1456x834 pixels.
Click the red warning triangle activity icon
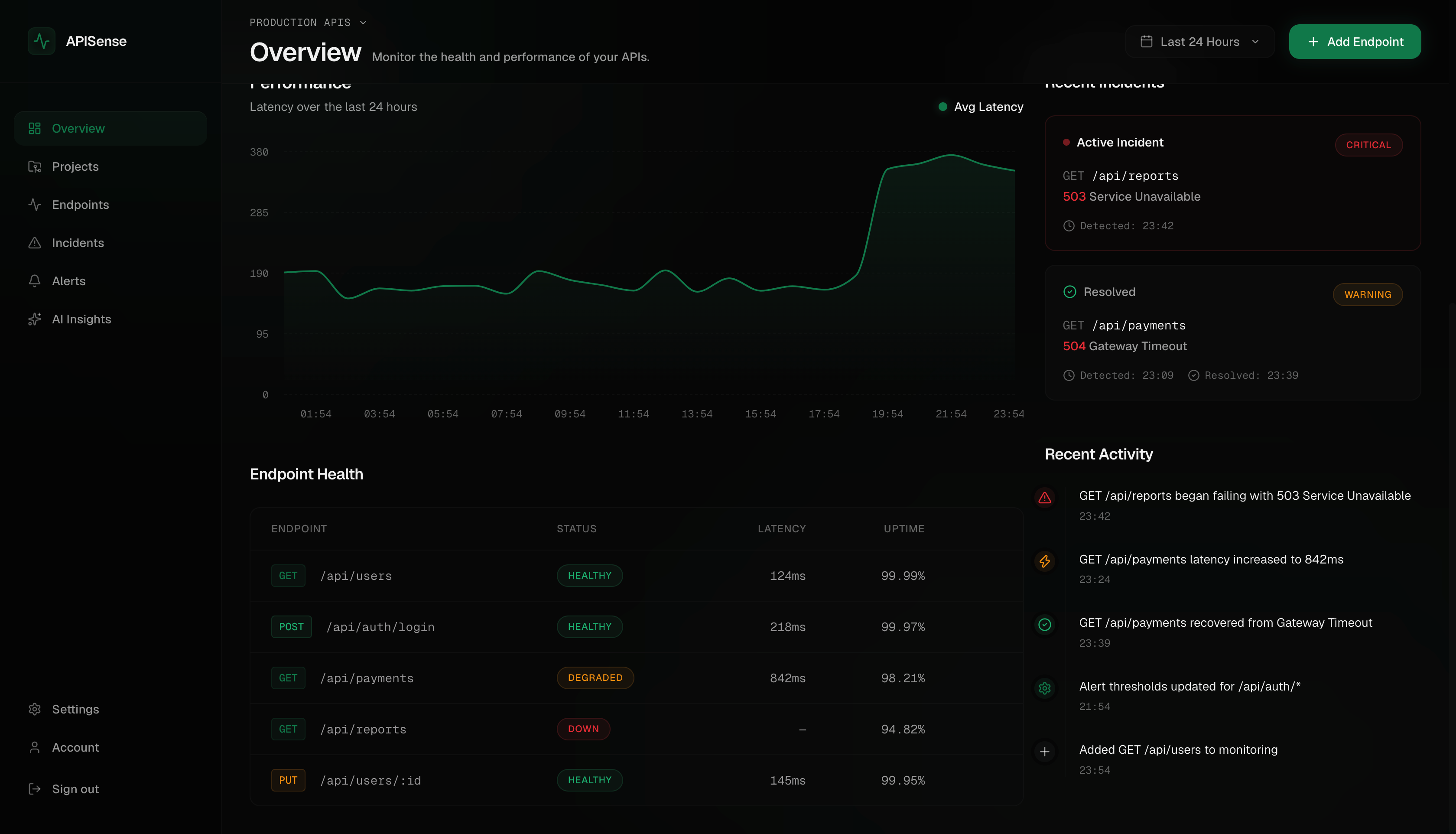[x=1044, y=498]
